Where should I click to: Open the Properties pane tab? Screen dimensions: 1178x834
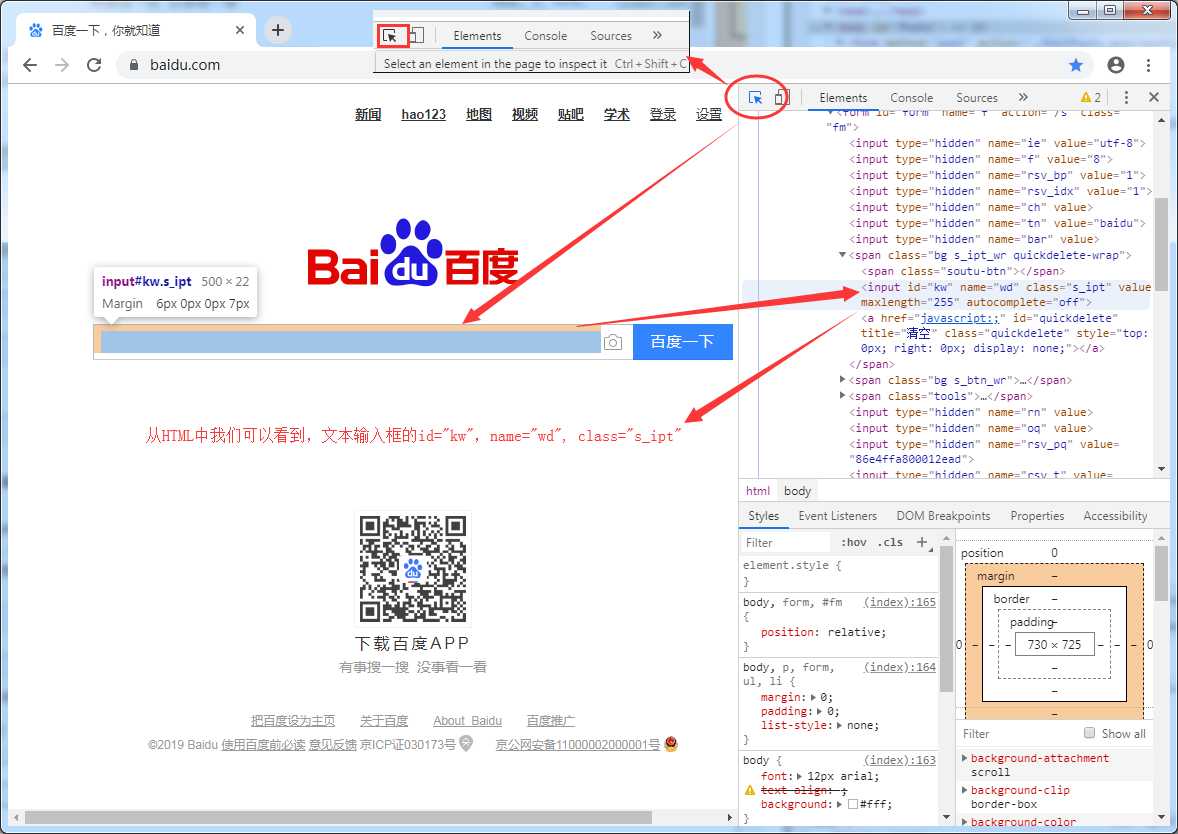click(x=1037, y=516)
